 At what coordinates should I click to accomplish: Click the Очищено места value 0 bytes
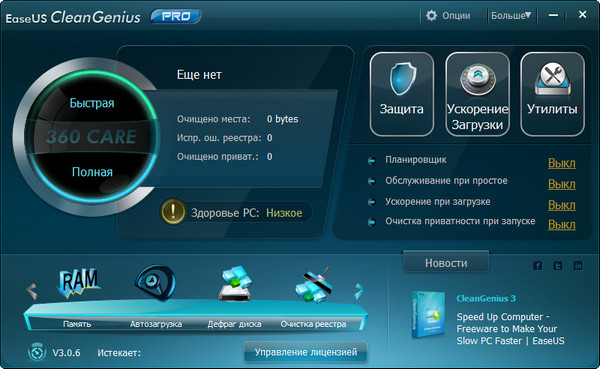click(282, 119)
